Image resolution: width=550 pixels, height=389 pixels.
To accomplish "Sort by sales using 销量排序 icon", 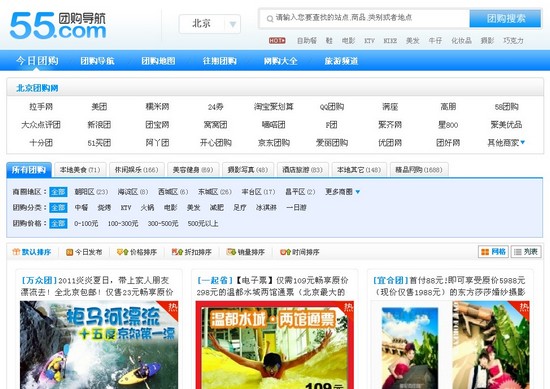I will tap(231, 252).
